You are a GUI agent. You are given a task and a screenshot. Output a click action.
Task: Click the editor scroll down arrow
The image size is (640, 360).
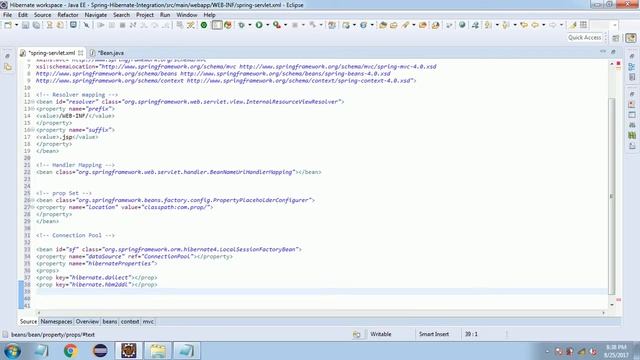(x=612, y=305)
